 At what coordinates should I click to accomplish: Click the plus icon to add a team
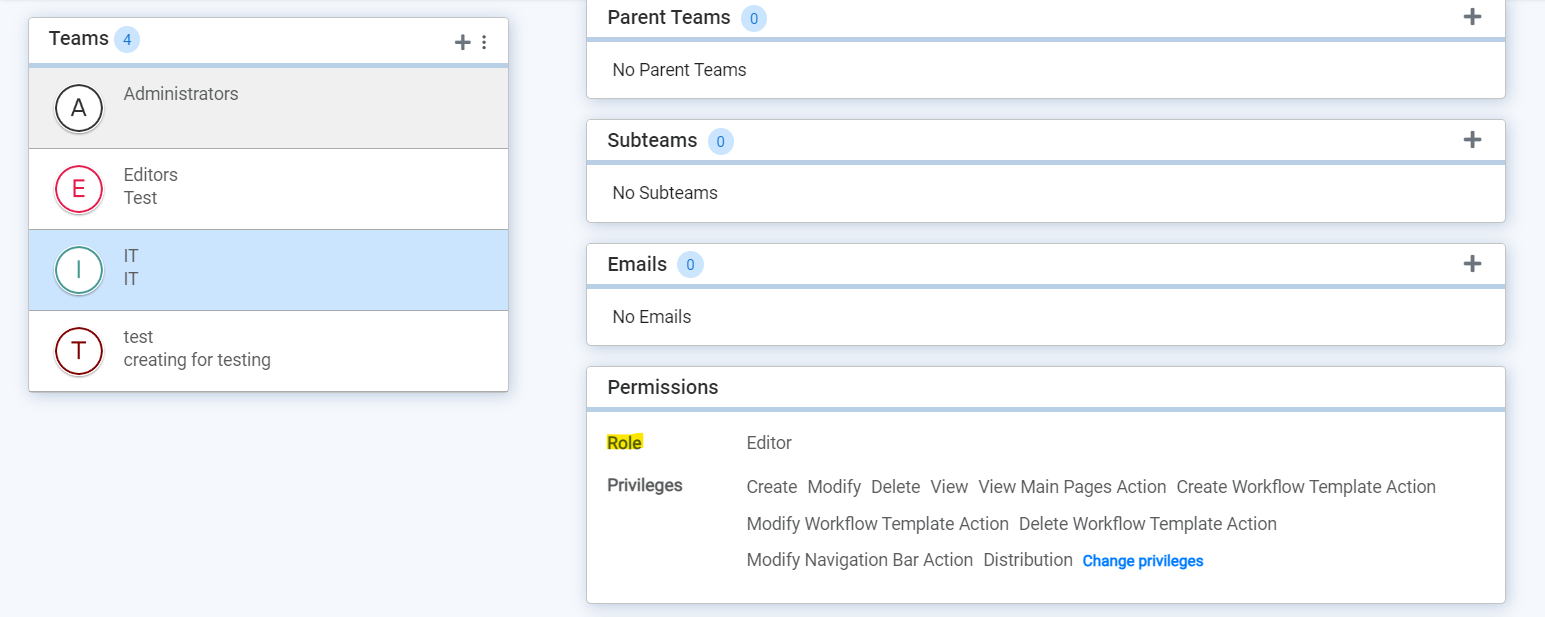point(462,42)
